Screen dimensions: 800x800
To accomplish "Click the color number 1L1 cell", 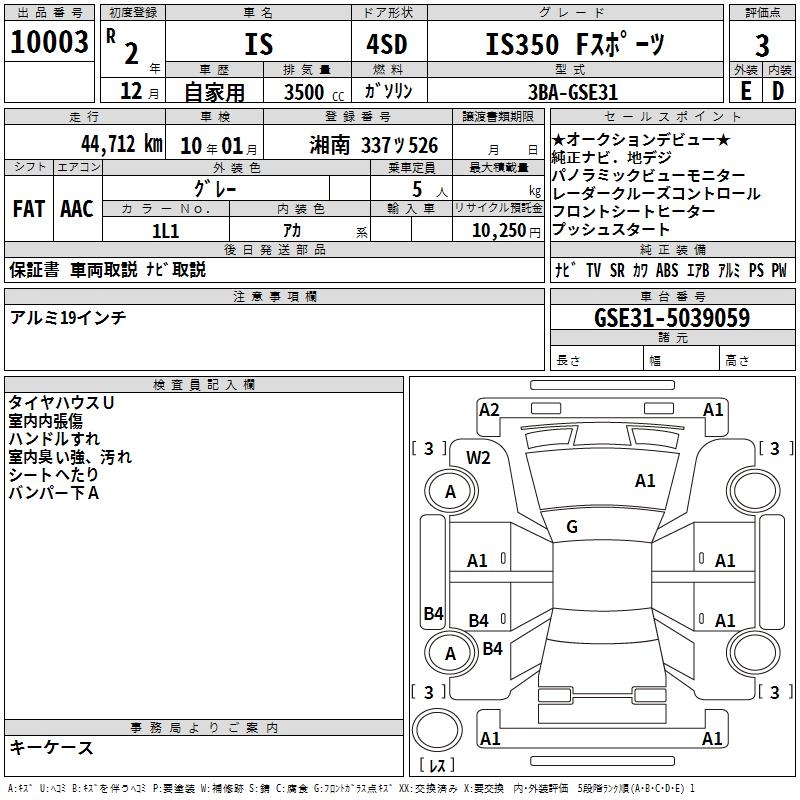I will (x=166, y=230).
